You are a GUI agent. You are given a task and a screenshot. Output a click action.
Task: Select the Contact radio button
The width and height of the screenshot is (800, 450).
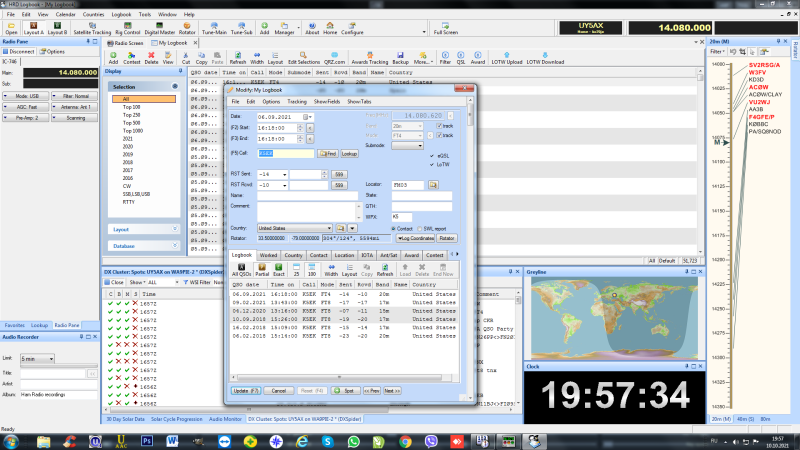pos(393,229)
